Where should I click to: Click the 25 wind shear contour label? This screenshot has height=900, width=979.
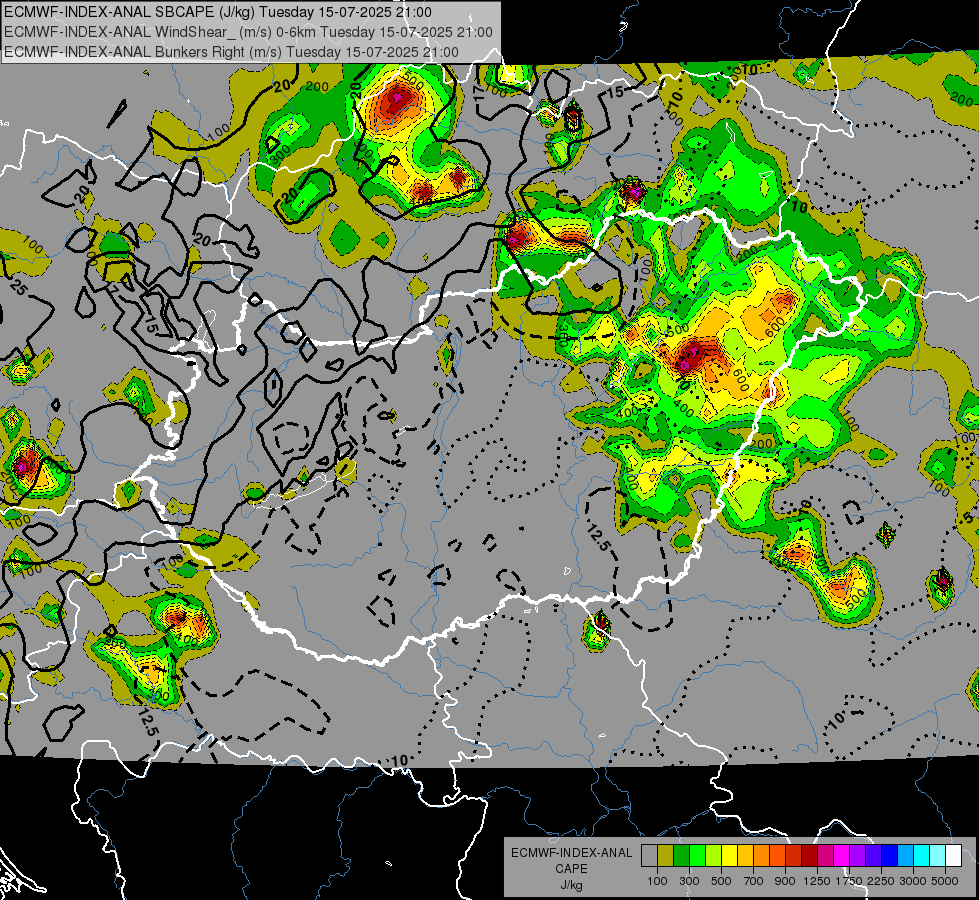[19, 288]
